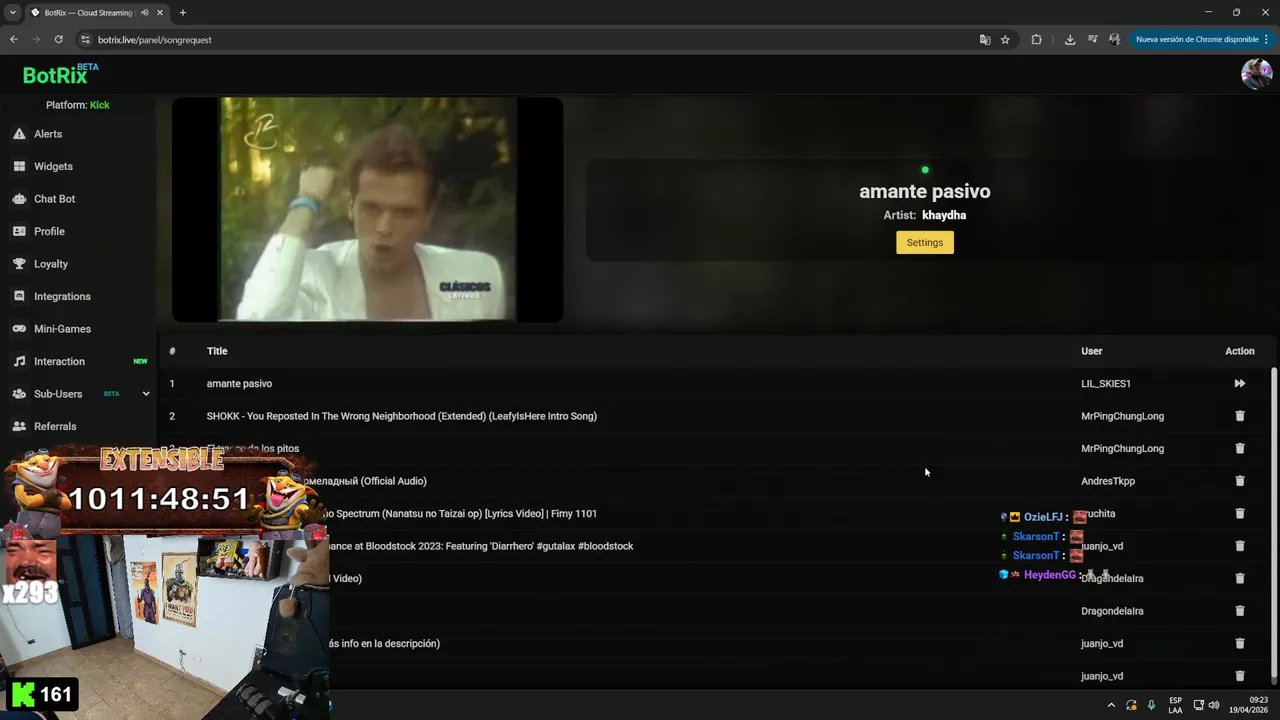Skip current song amante pasivo
The height and width of the screenshot is (720, 1280).
tap(1239, 383)
